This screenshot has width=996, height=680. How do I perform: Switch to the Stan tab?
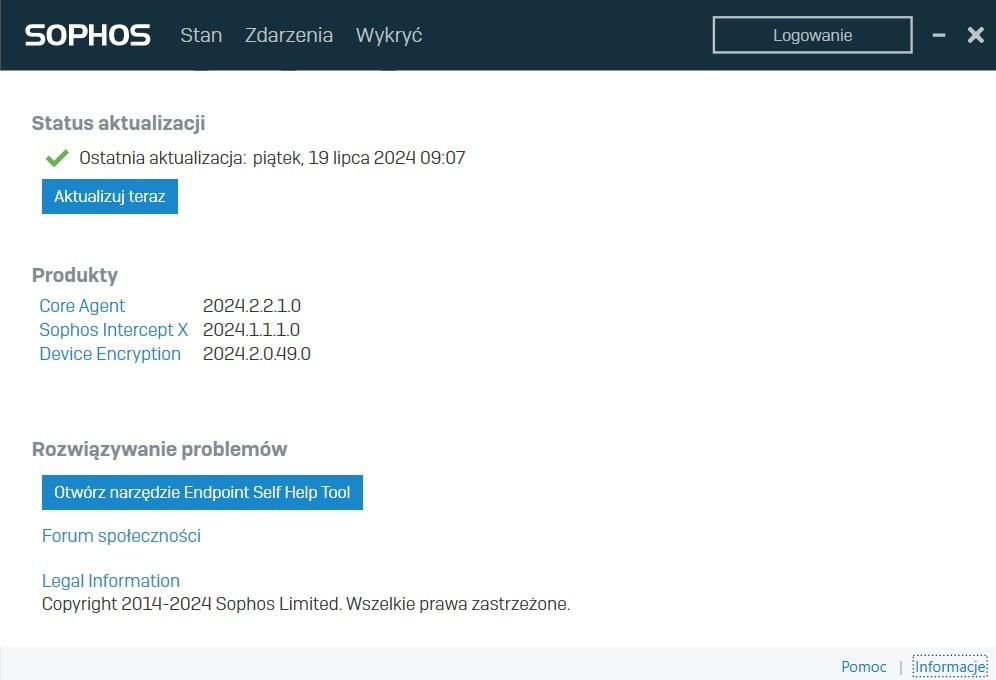click(201, 35)
